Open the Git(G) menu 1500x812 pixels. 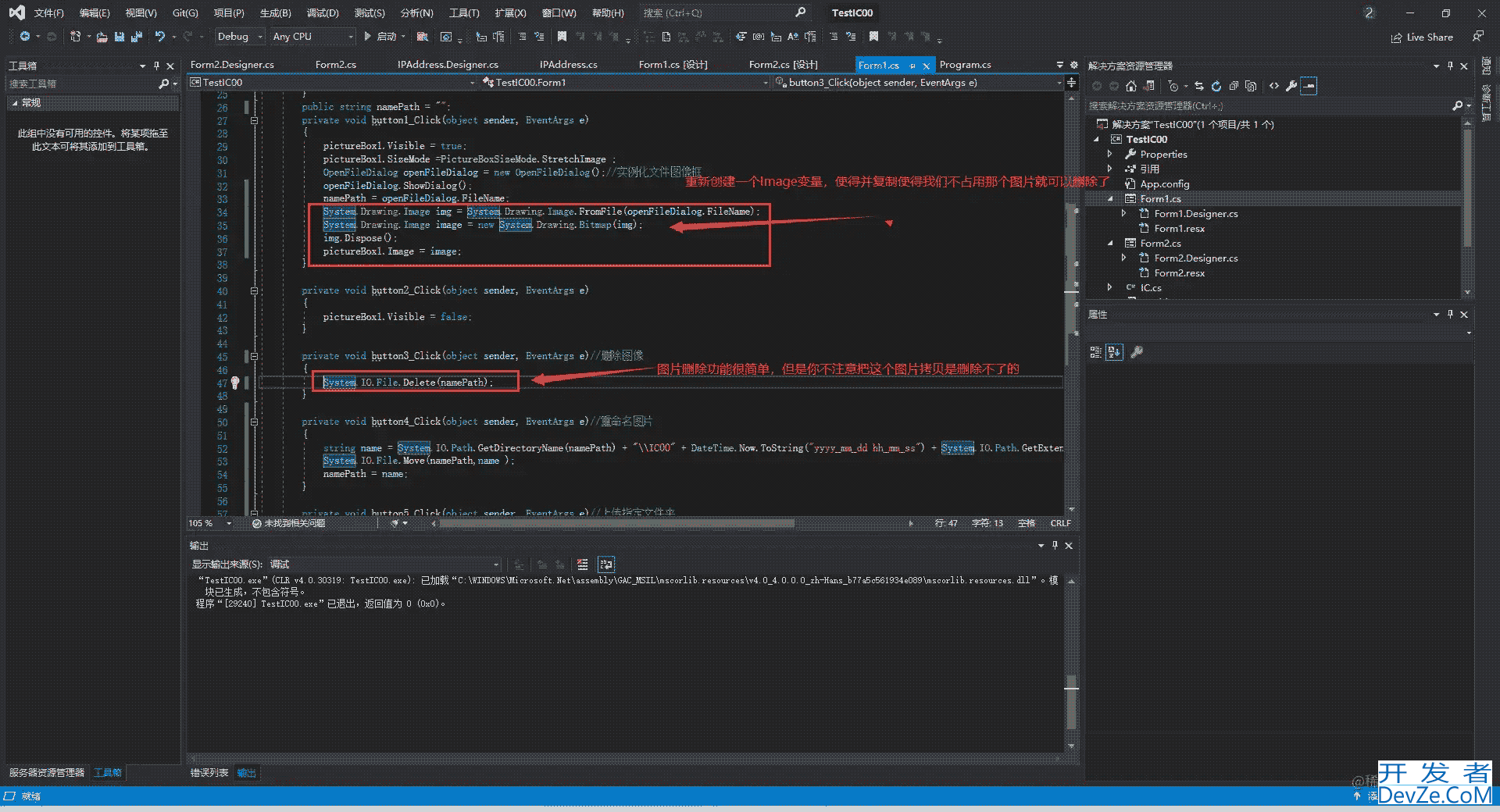coord(185,12)
